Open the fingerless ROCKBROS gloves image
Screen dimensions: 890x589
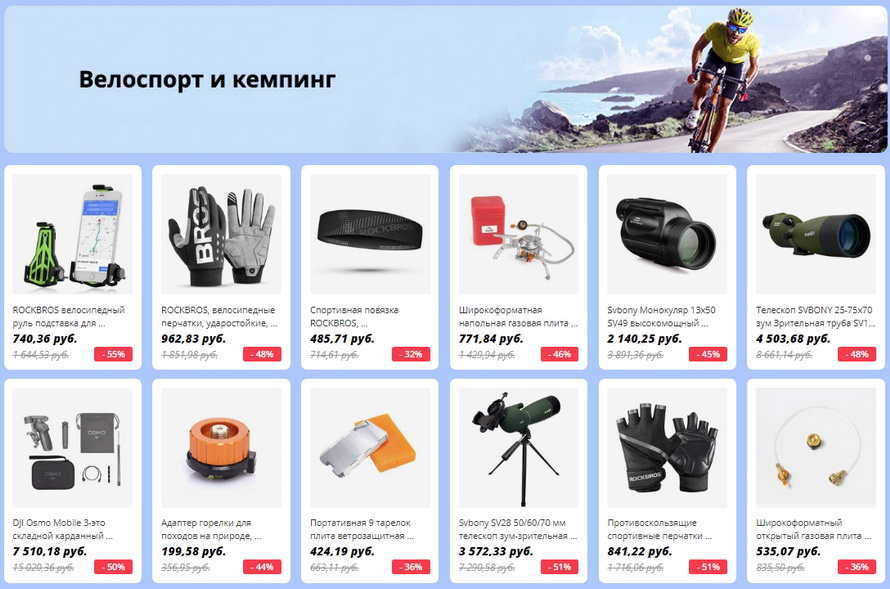click(667, 447)
